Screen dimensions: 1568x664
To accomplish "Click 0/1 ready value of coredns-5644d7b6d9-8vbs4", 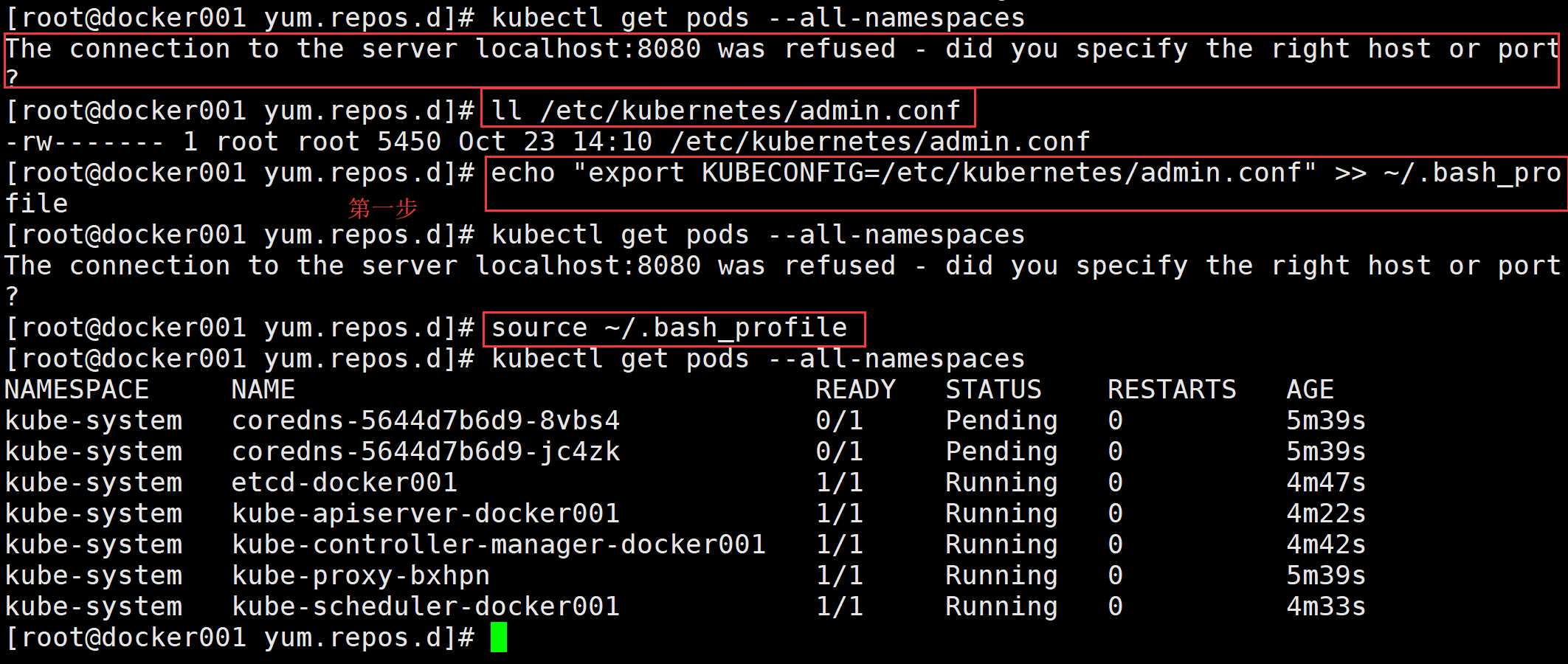I will click(839, 421).
